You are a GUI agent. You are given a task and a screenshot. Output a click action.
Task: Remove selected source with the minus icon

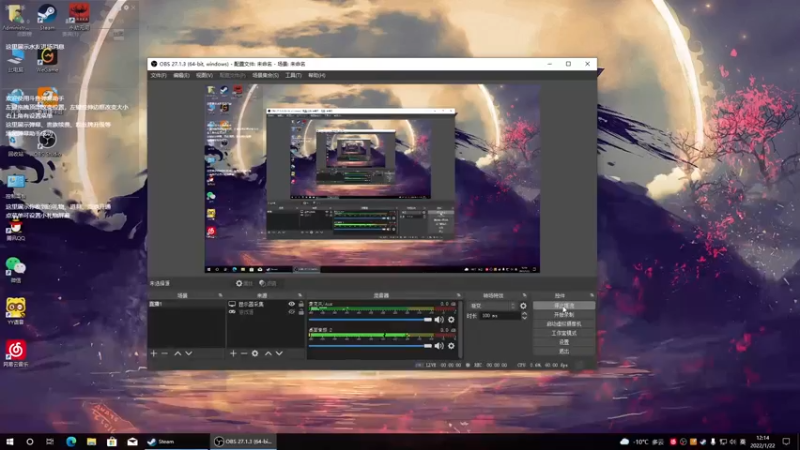pyautogui.click(x=244, y=353)
